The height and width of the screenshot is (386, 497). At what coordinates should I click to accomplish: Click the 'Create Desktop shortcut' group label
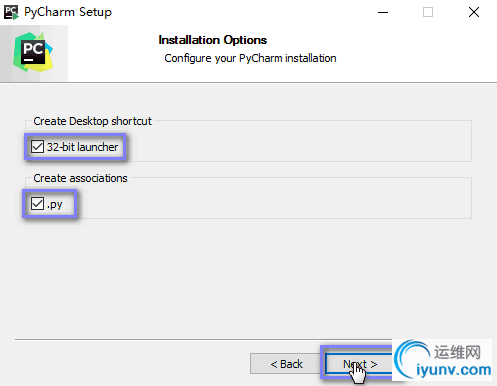(x=92, y=121)
